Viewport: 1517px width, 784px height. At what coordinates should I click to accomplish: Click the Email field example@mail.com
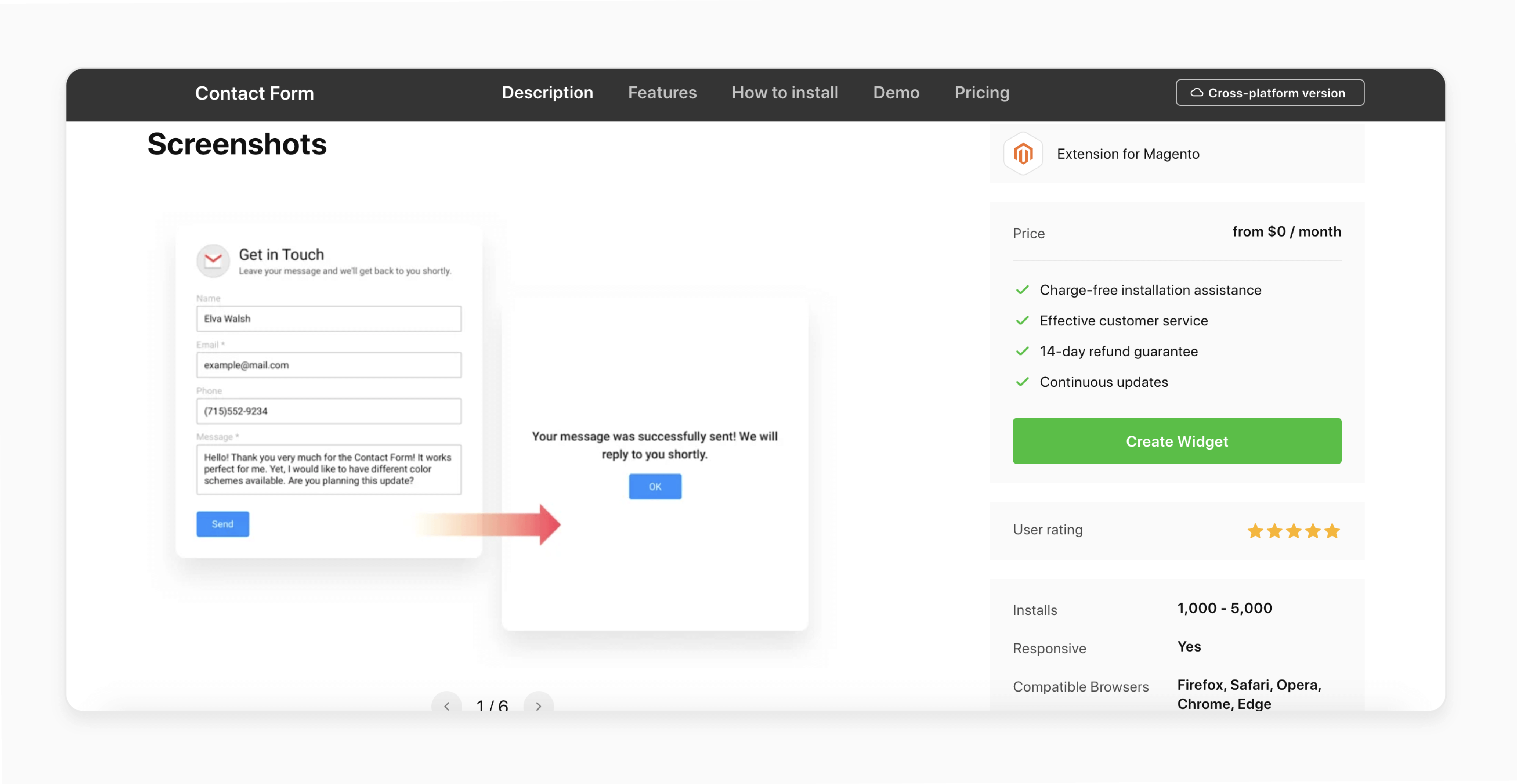(328, 365)
